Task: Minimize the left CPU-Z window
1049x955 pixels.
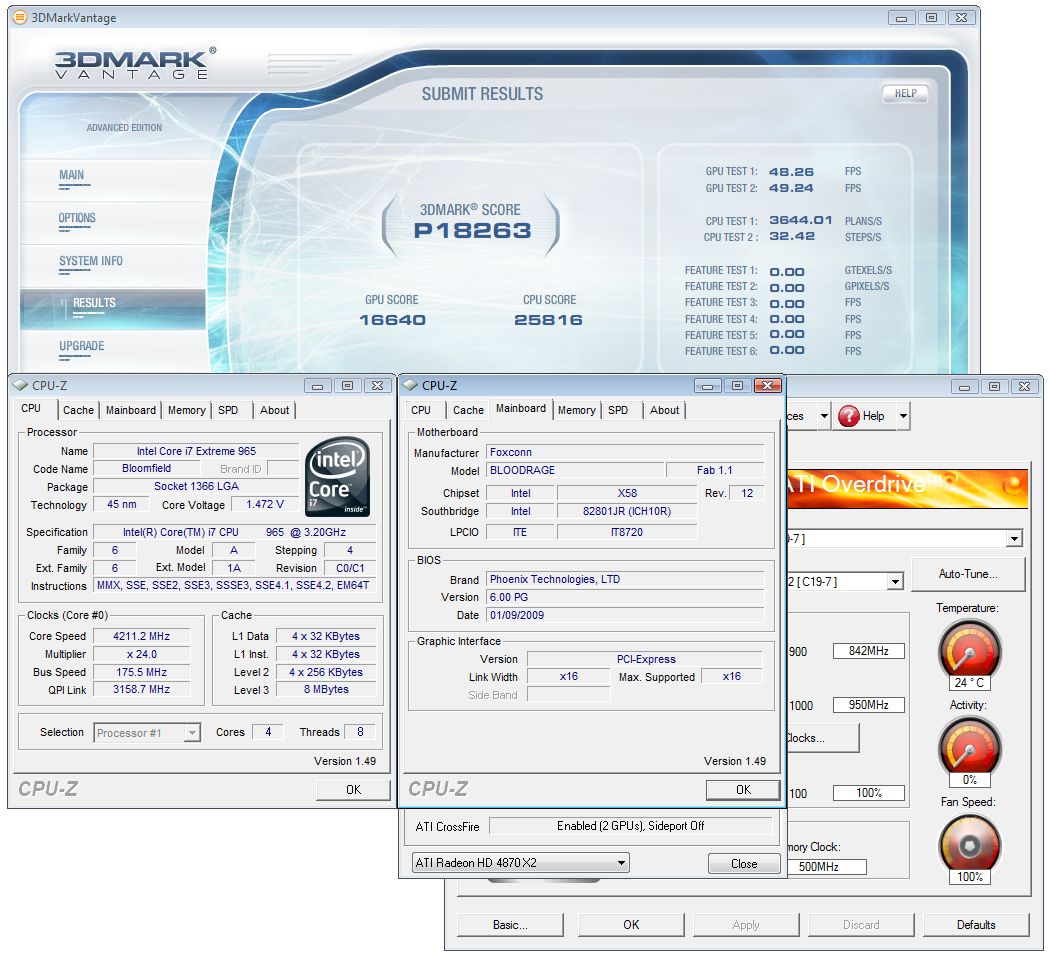Action: (317, 386)
